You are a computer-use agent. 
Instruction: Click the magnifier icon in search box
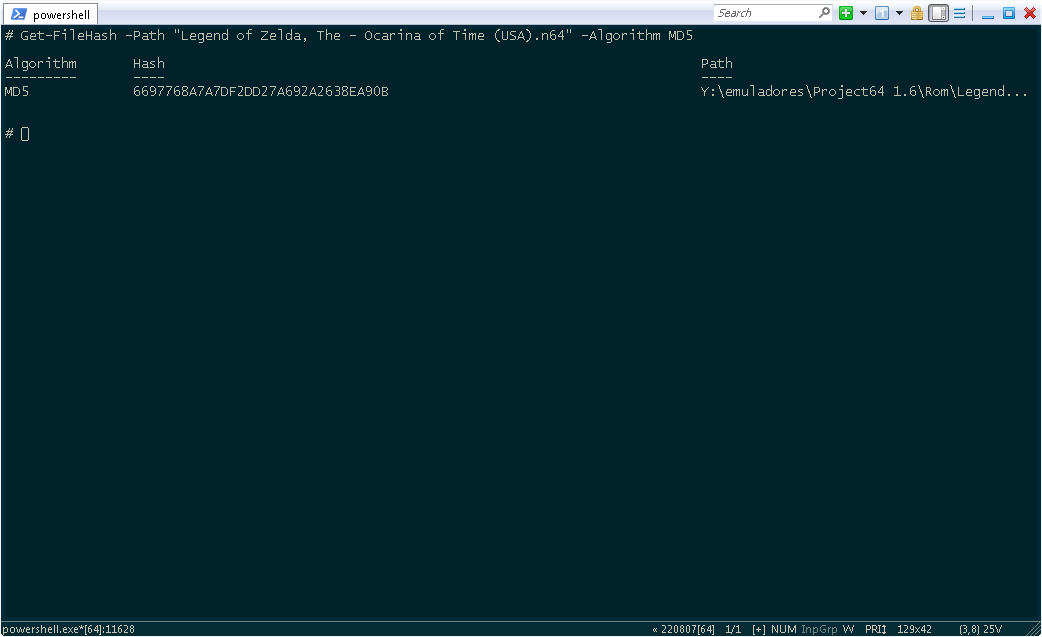(824, 13)
